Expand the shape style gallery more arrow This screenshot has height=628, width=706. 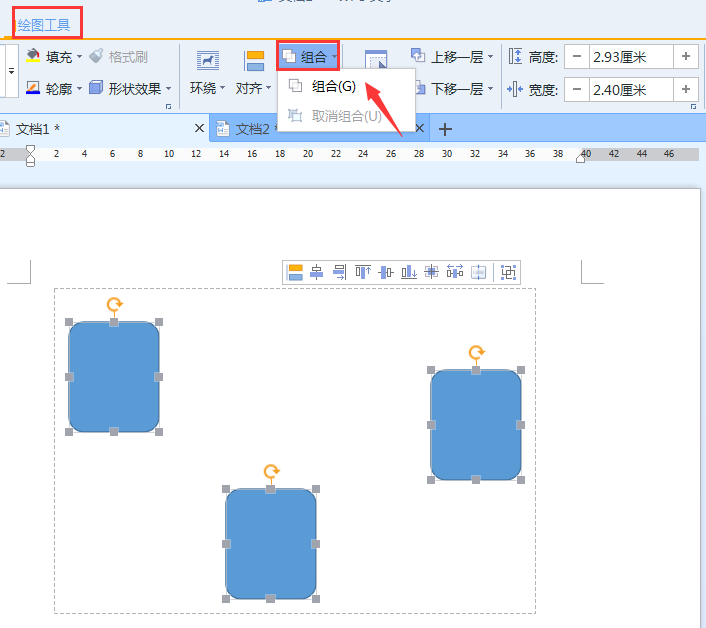[x=11, y=71]
